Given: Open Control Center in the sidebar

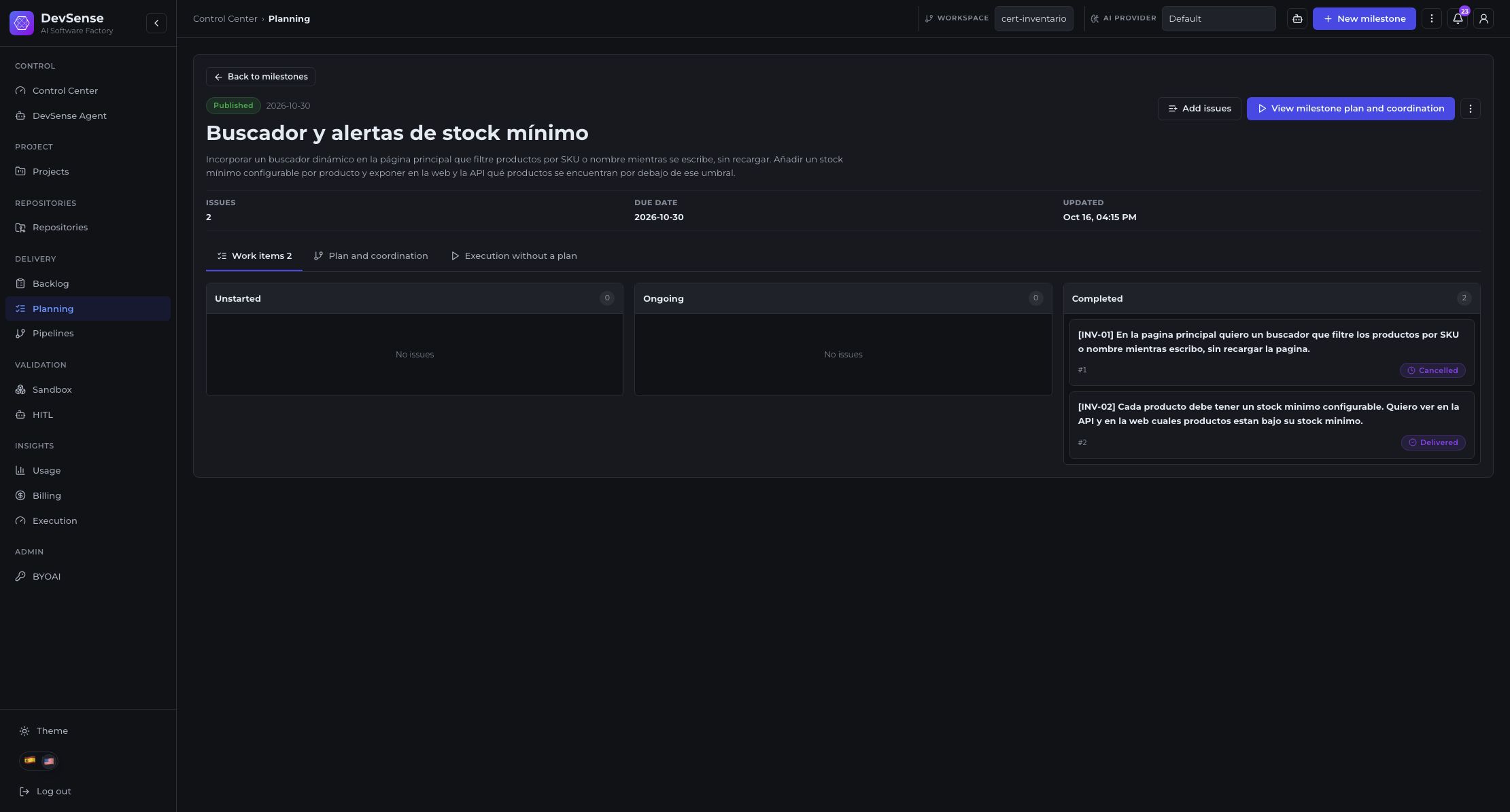Looking at the screenshot, I should coord(88,91).
